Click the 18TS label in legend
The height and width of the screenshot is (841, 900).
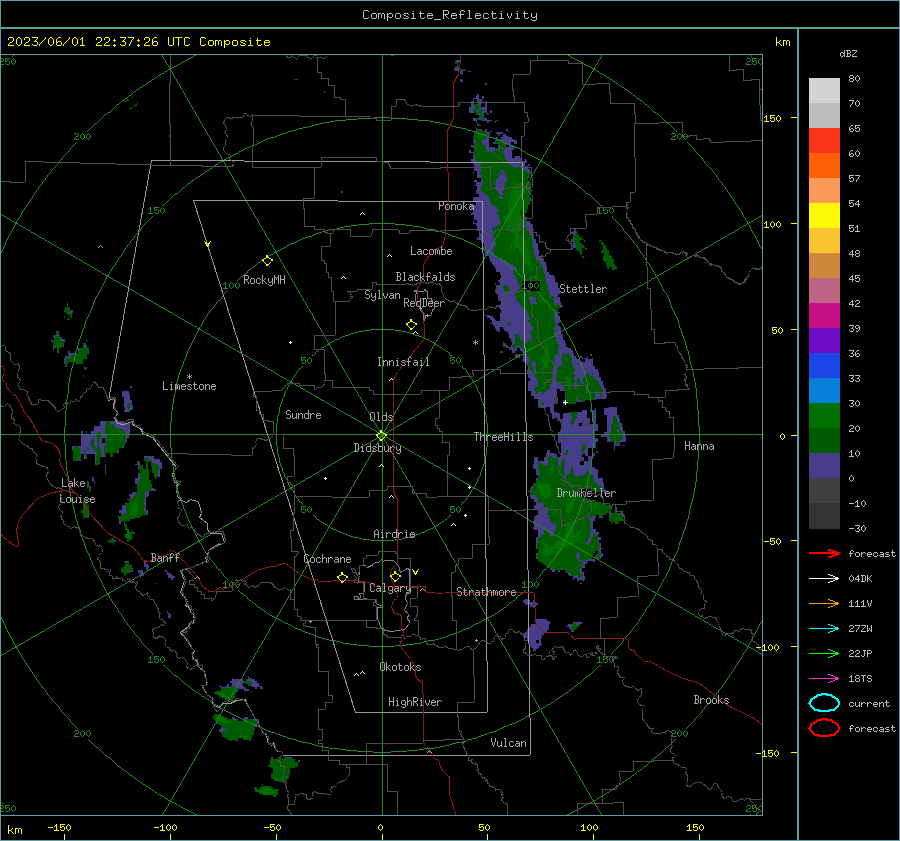pyautogui.click(x=860, y=678)
